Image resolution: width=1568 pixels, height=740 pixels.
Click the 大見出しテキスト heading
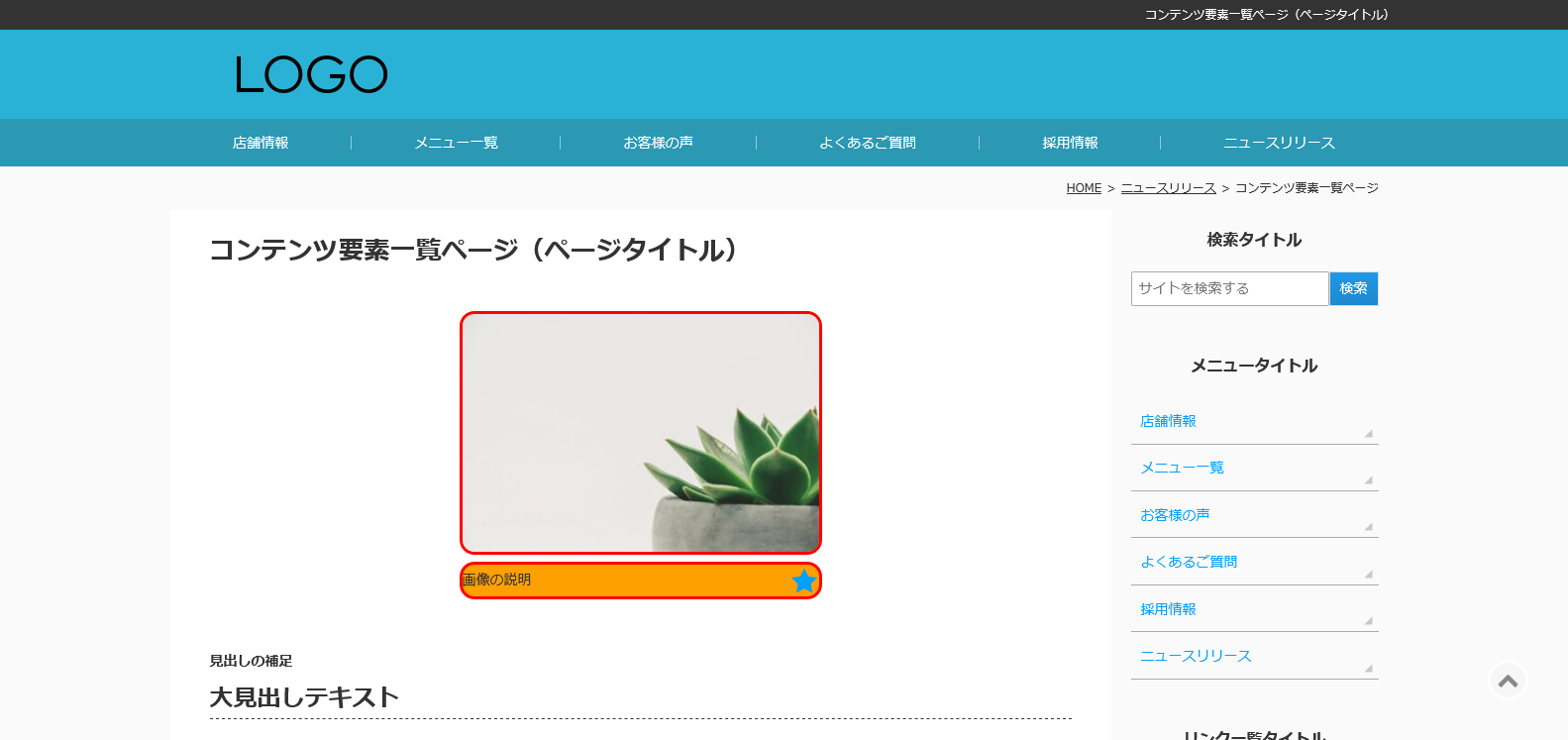pyautogui.click(x=304, y=697)
